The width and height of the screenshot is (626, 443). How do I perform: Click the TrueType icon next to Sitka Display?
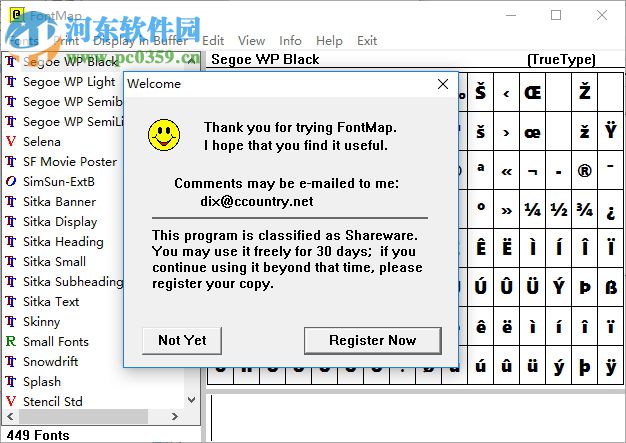tap(11, 222)
